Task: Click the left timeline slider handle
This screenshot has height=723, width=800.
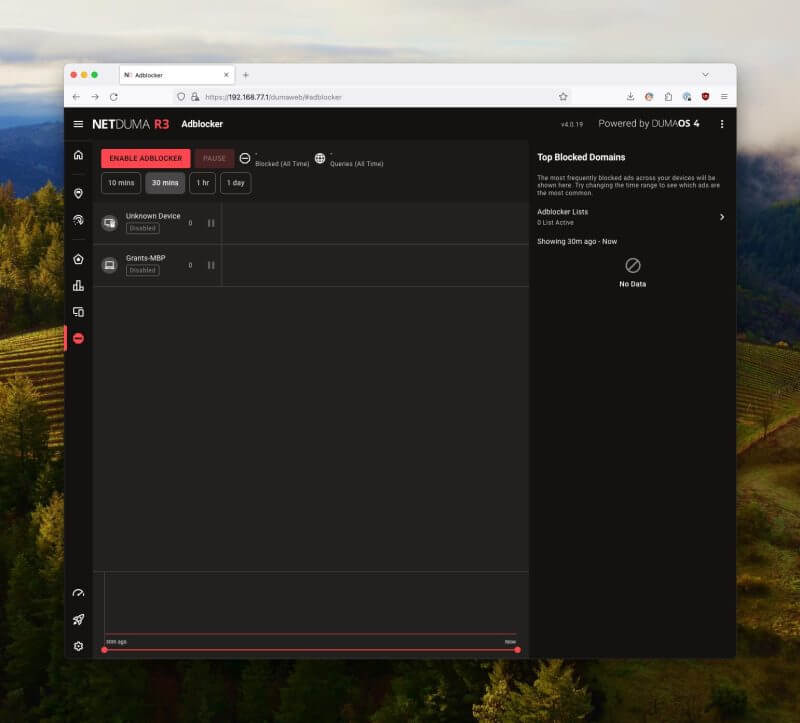Action: (x=105, y=650)
